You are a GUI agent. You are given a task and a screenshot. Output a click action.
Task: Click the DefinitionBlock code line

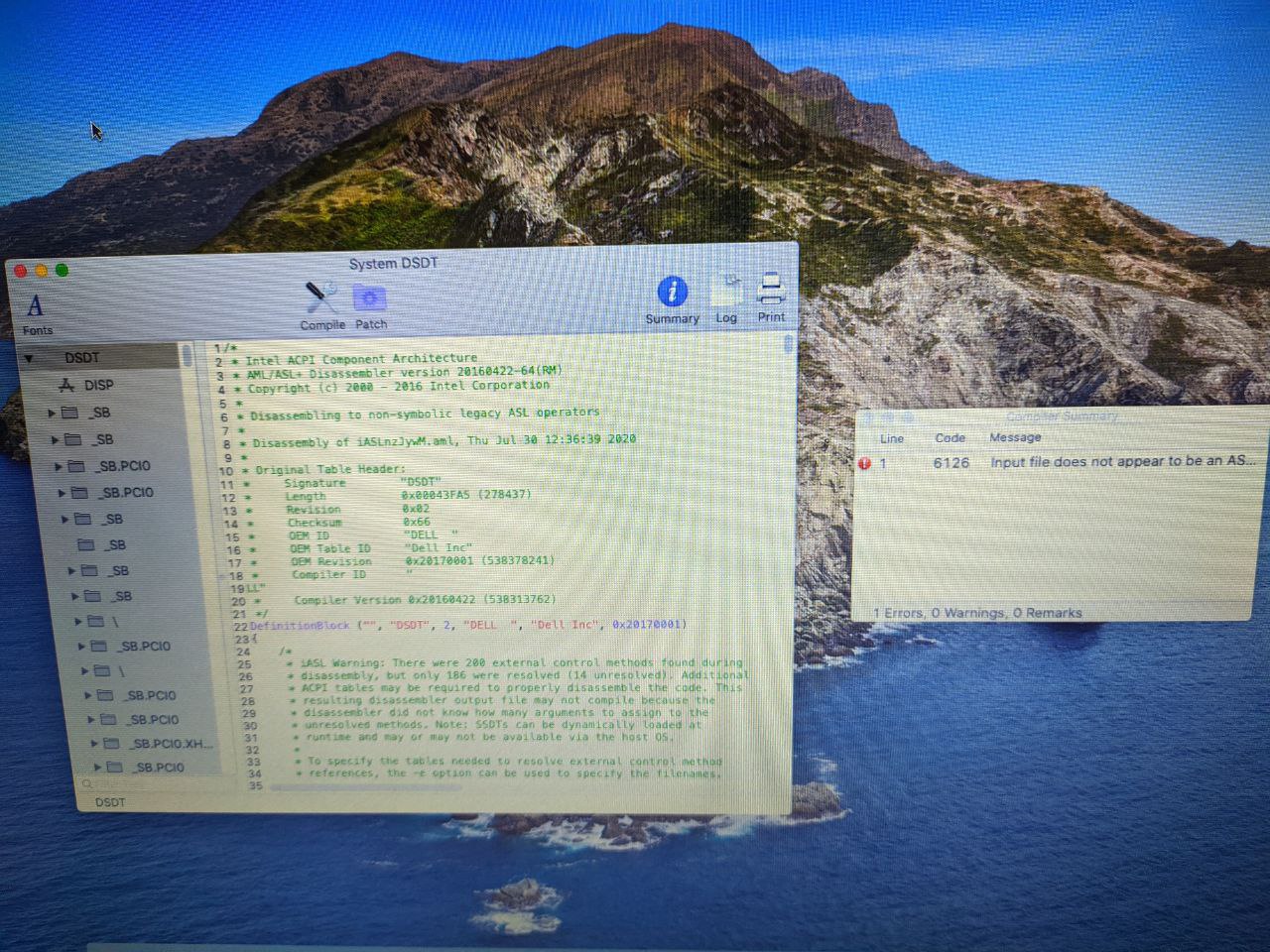tap(467, 625)
